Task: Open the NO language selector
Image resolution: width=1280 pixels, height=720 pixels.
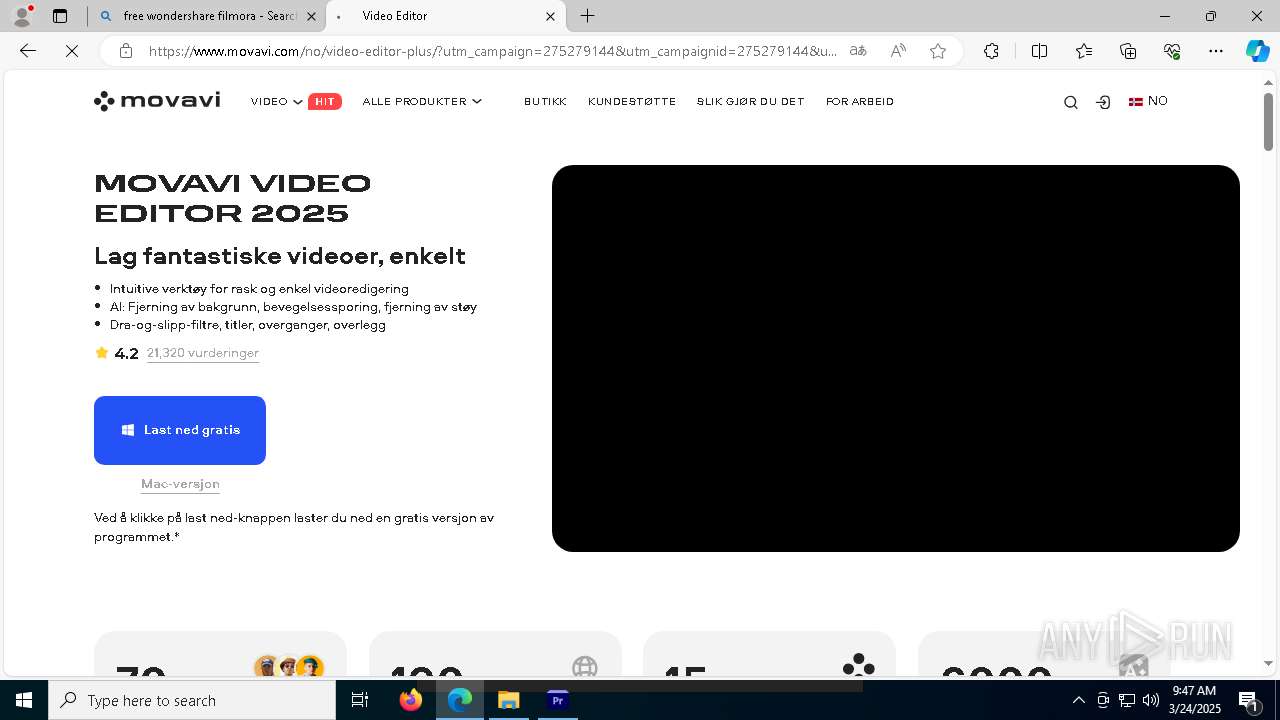Action: 1148,101
